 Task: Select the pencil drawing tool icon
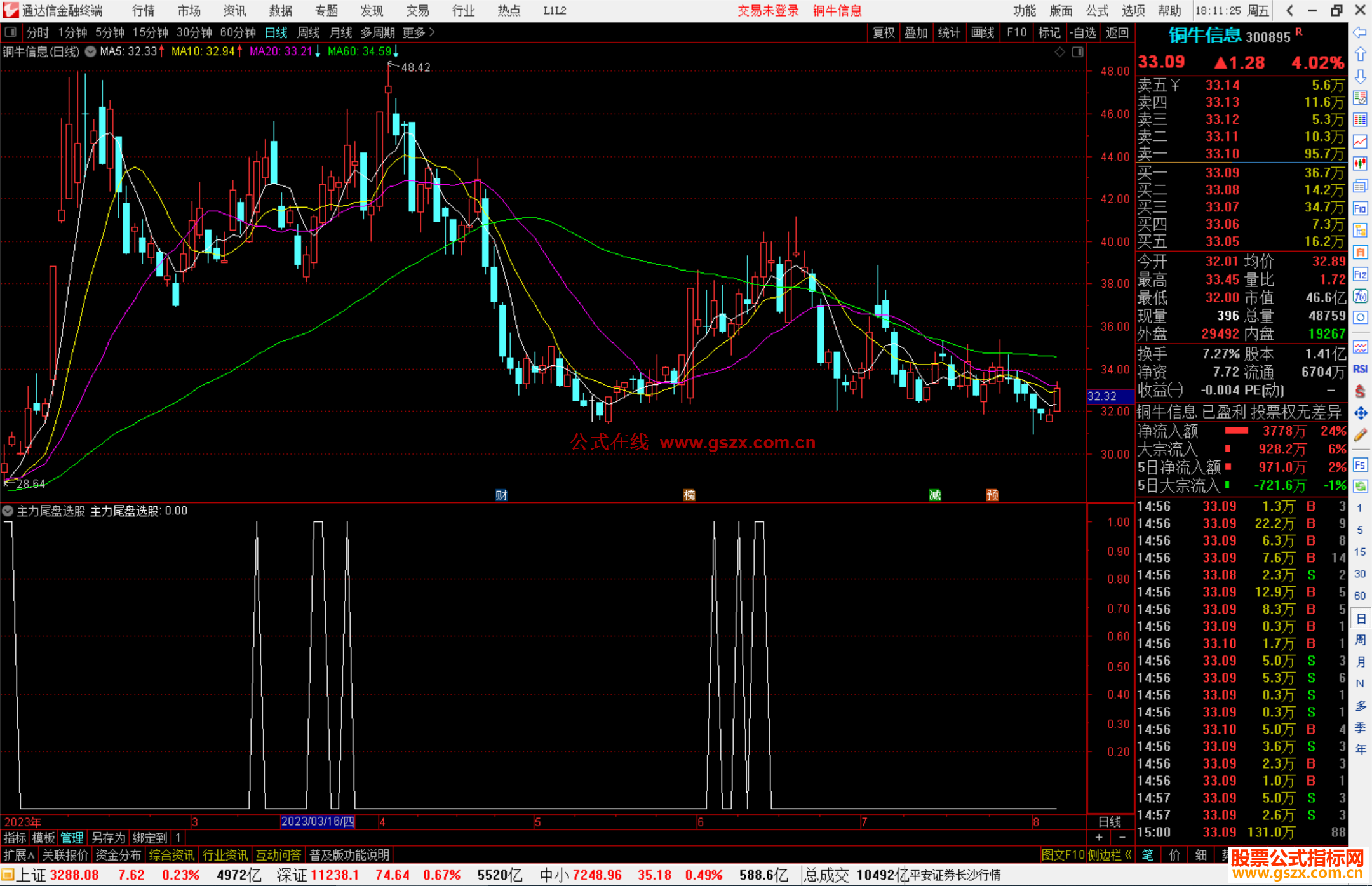point(1360,435)
